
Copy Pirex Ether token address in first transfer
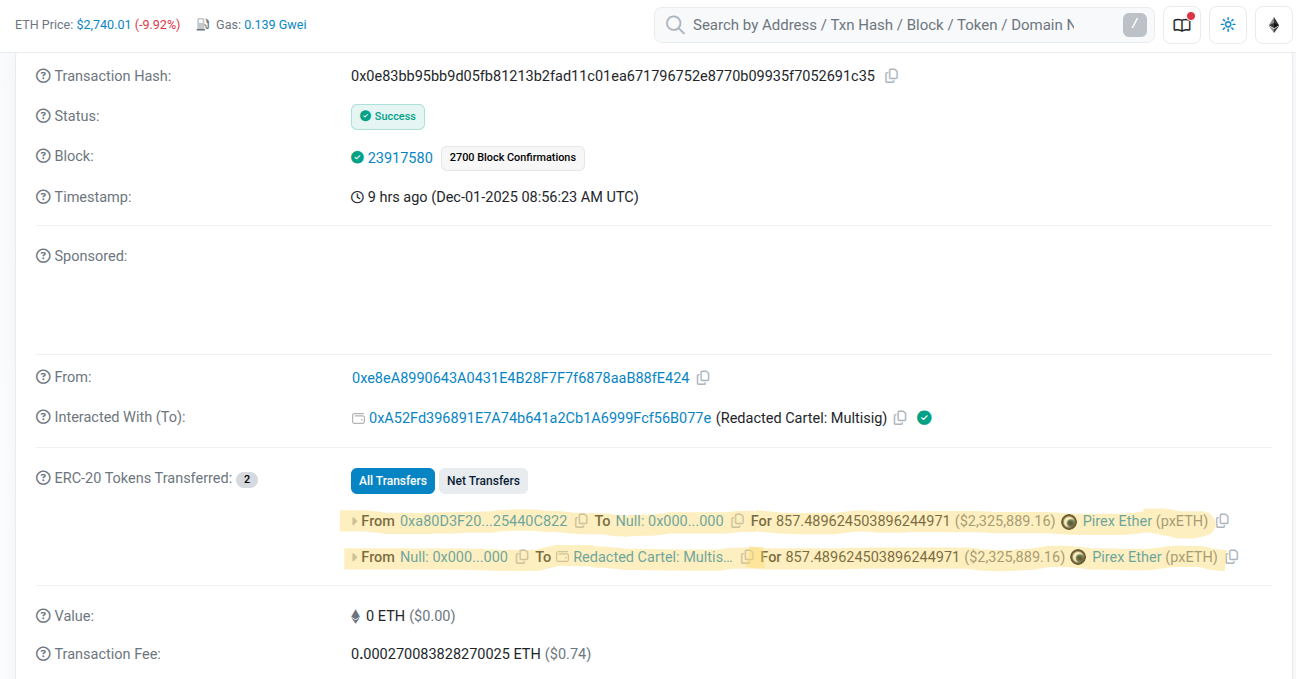point(1222,521)
